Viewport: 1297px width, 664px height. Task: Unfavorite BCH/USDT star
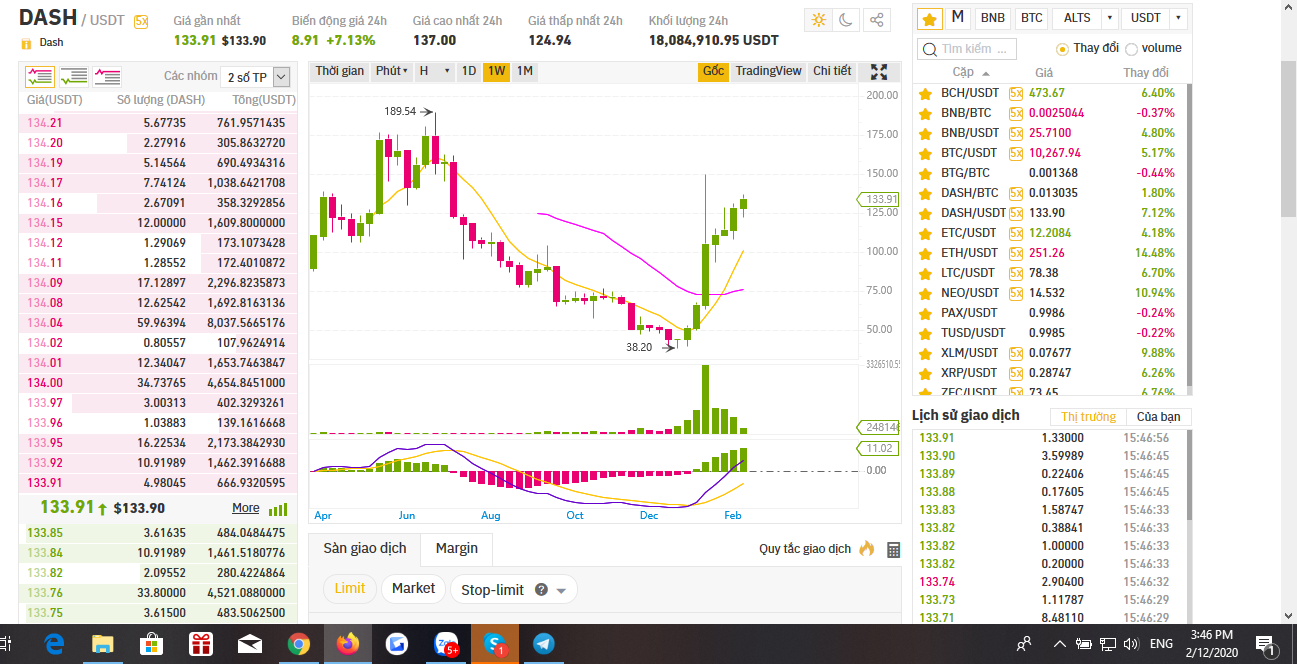click(925, 93)
